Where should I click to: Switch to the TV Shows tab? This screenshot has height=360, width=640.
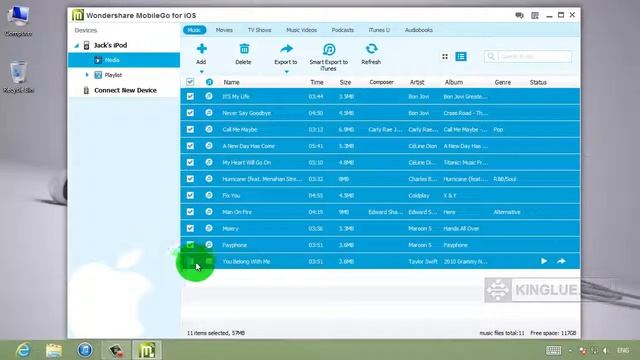(x=260, y=30)
